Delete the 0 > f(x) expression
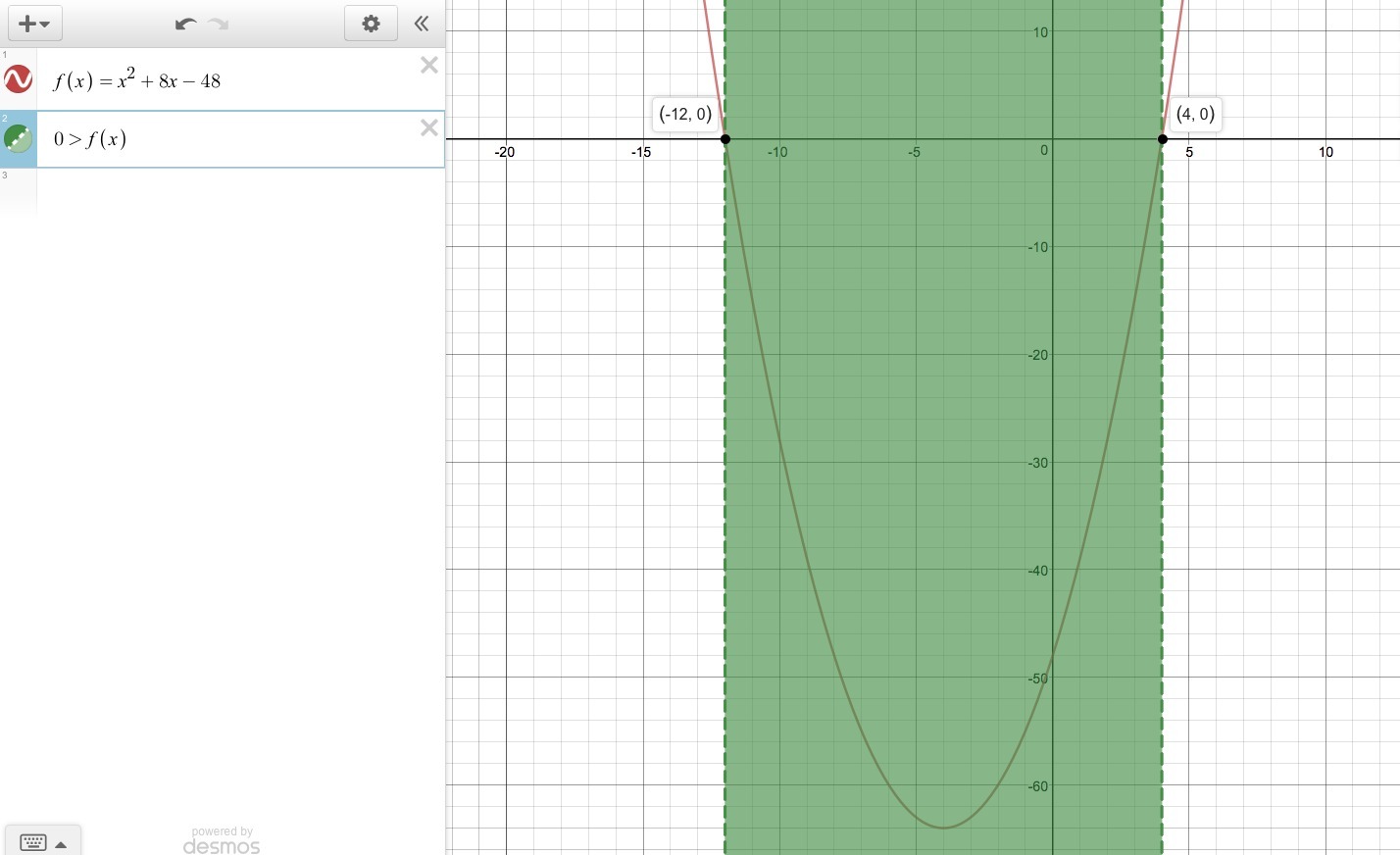This screenshot has width=1400, height=855. 428,128
